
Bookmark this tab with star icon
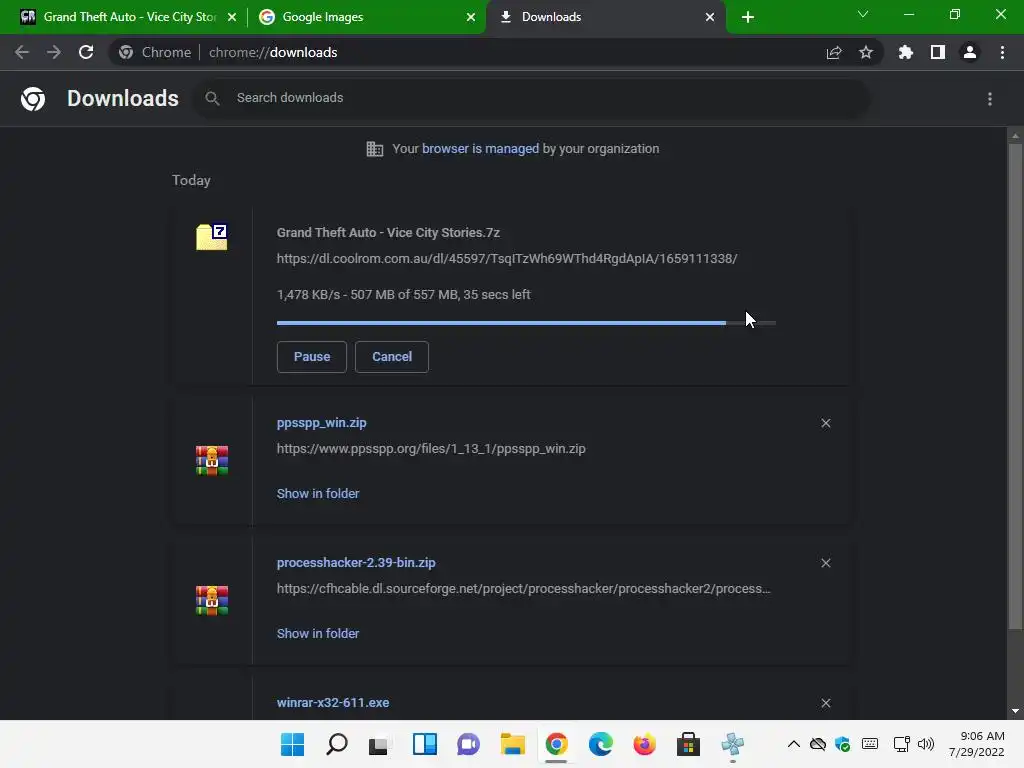[x=866, y=52]
